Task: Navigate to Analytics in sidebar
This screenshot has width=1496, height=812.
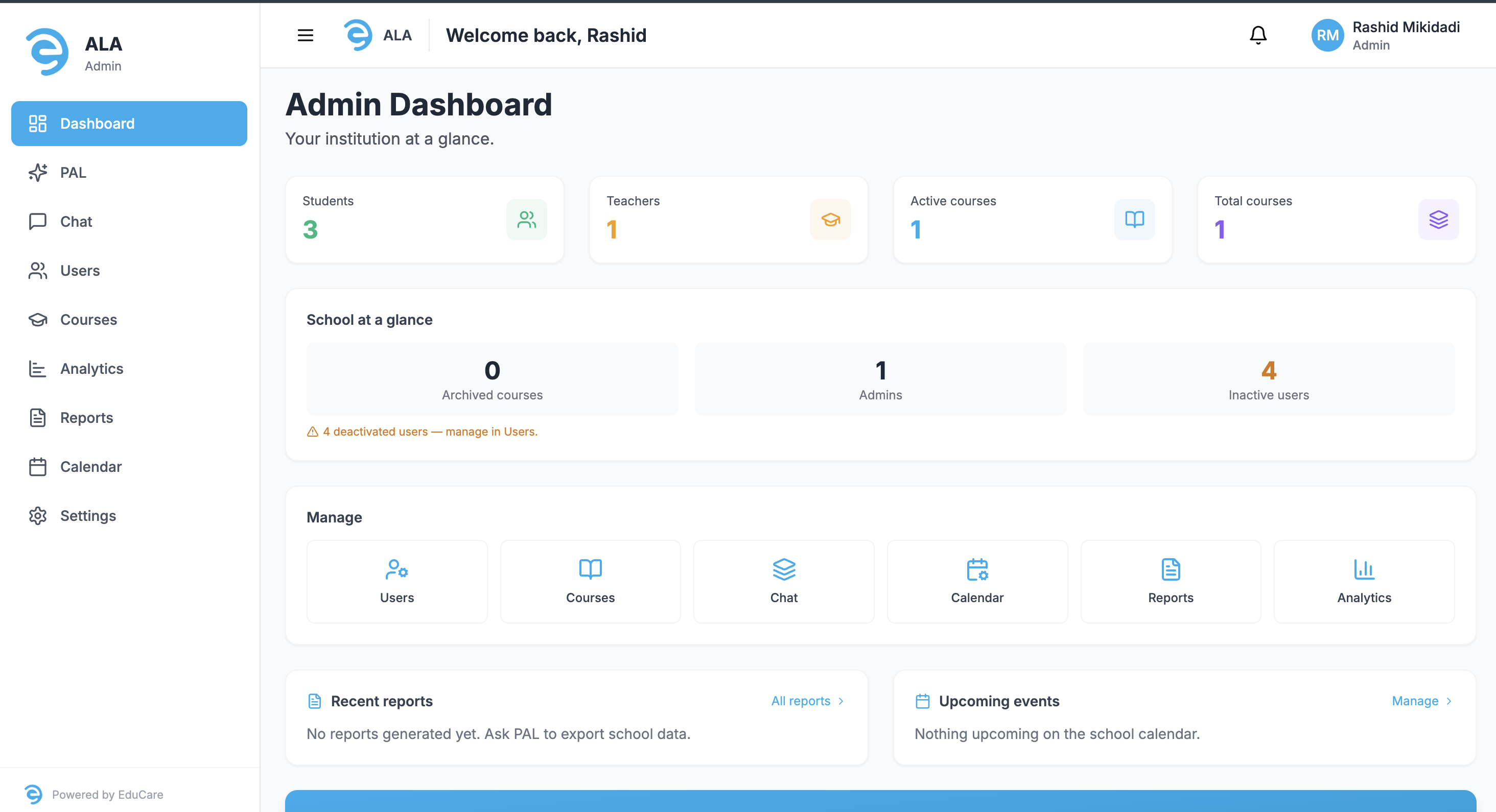Action: pos(129,369)
